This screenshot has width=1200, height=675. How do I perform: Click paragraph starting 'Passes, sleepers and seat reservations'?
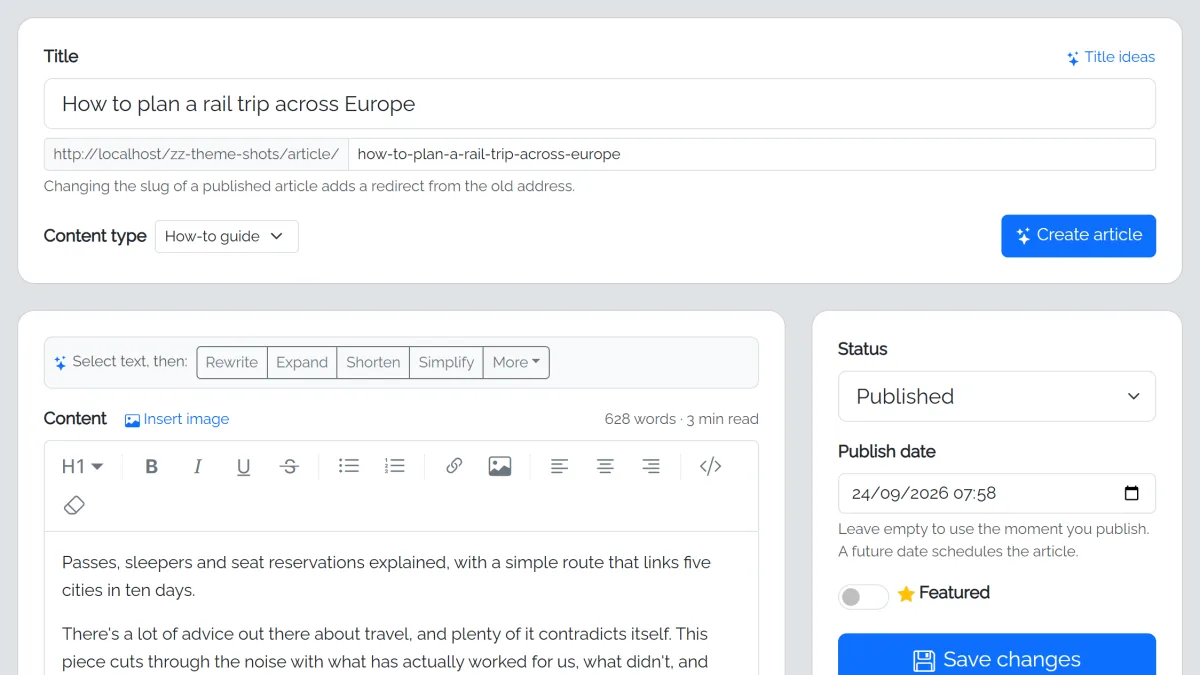pos(400,576)
